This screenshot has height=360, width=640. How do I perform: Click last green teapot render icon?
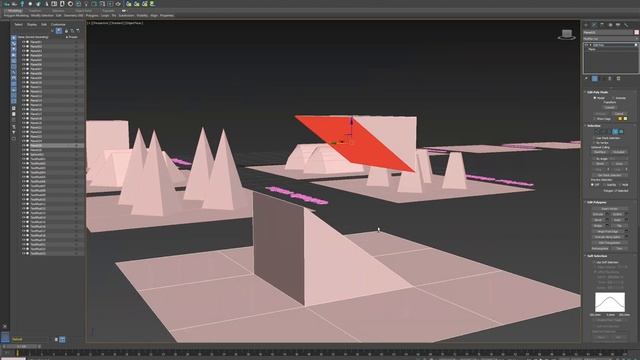tap(152, 4)
